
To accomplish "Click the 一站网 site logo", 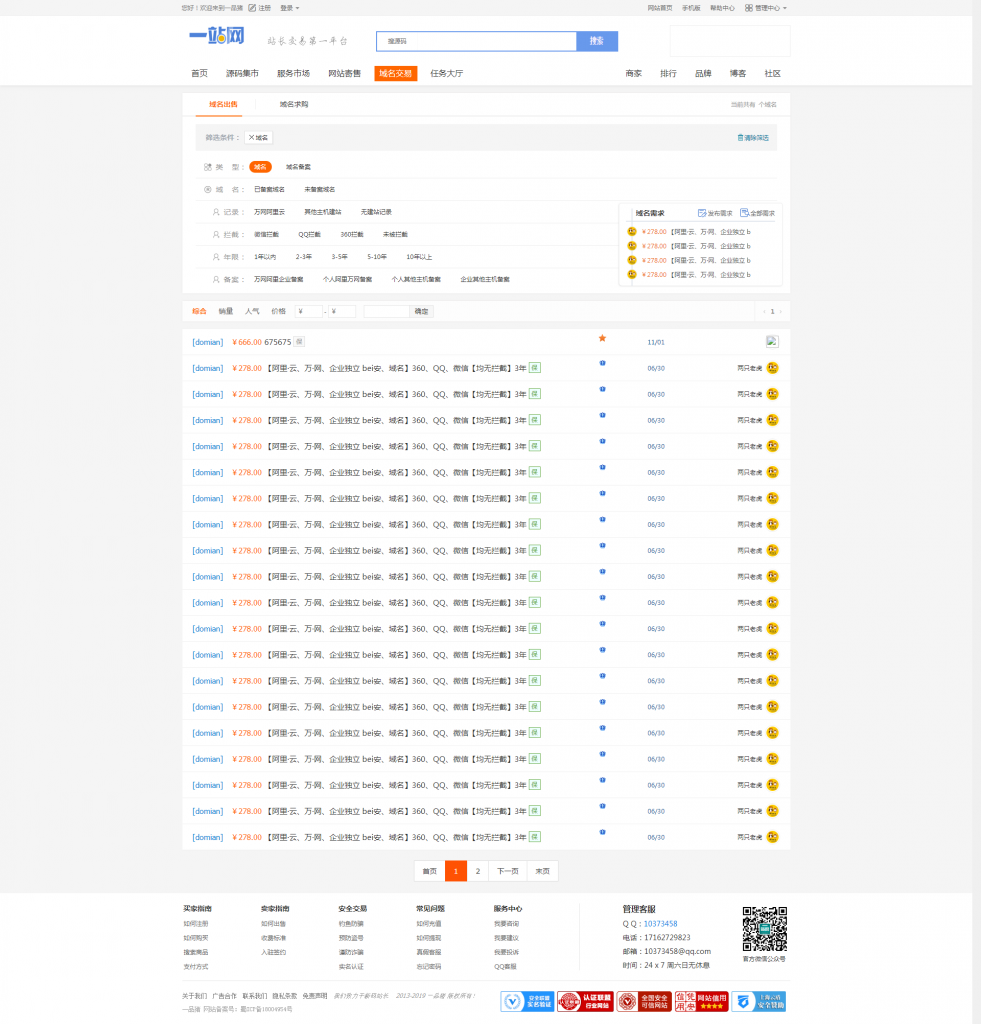I will coord(217,36).
